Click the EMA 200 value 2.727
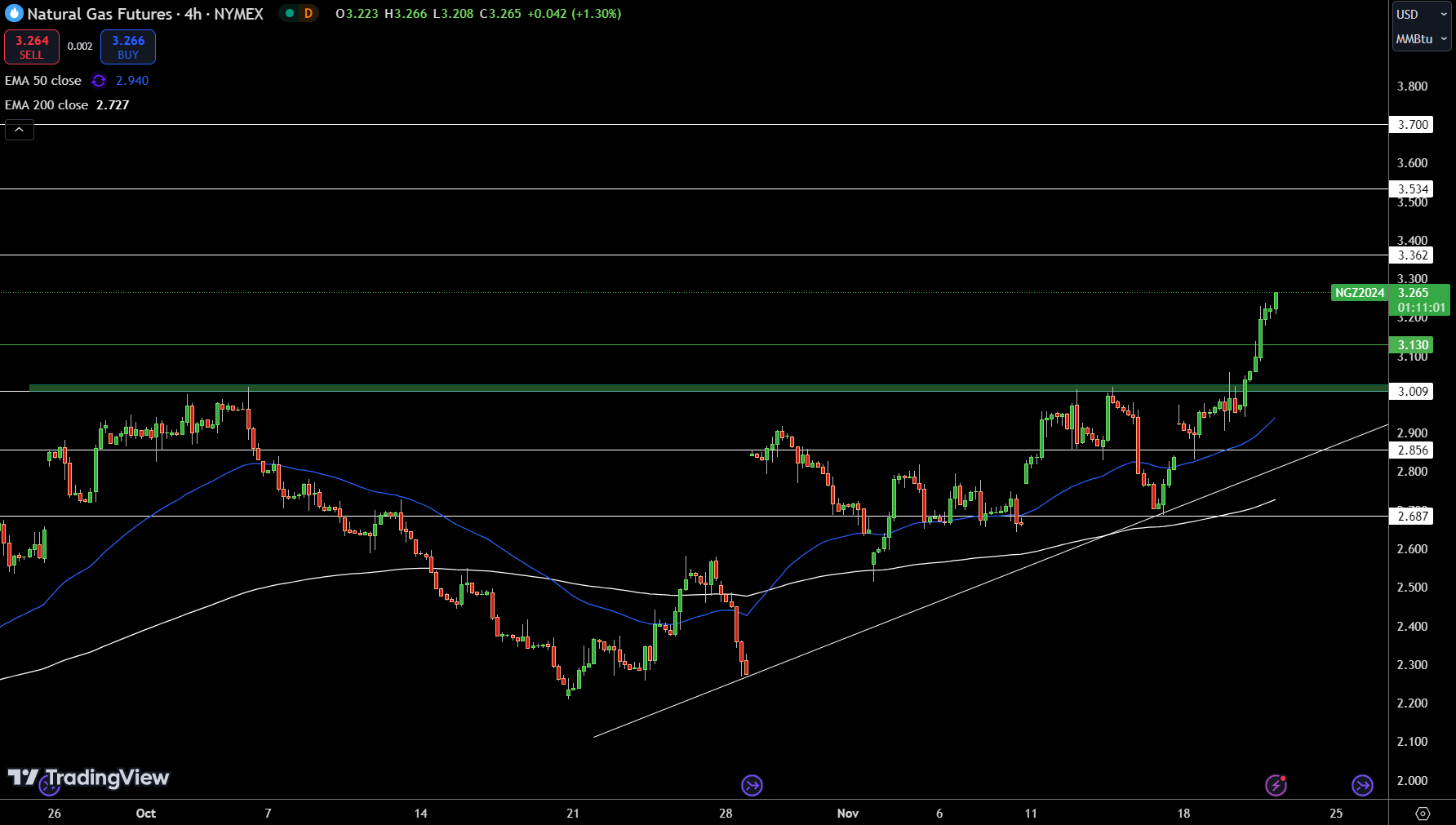 113,105
